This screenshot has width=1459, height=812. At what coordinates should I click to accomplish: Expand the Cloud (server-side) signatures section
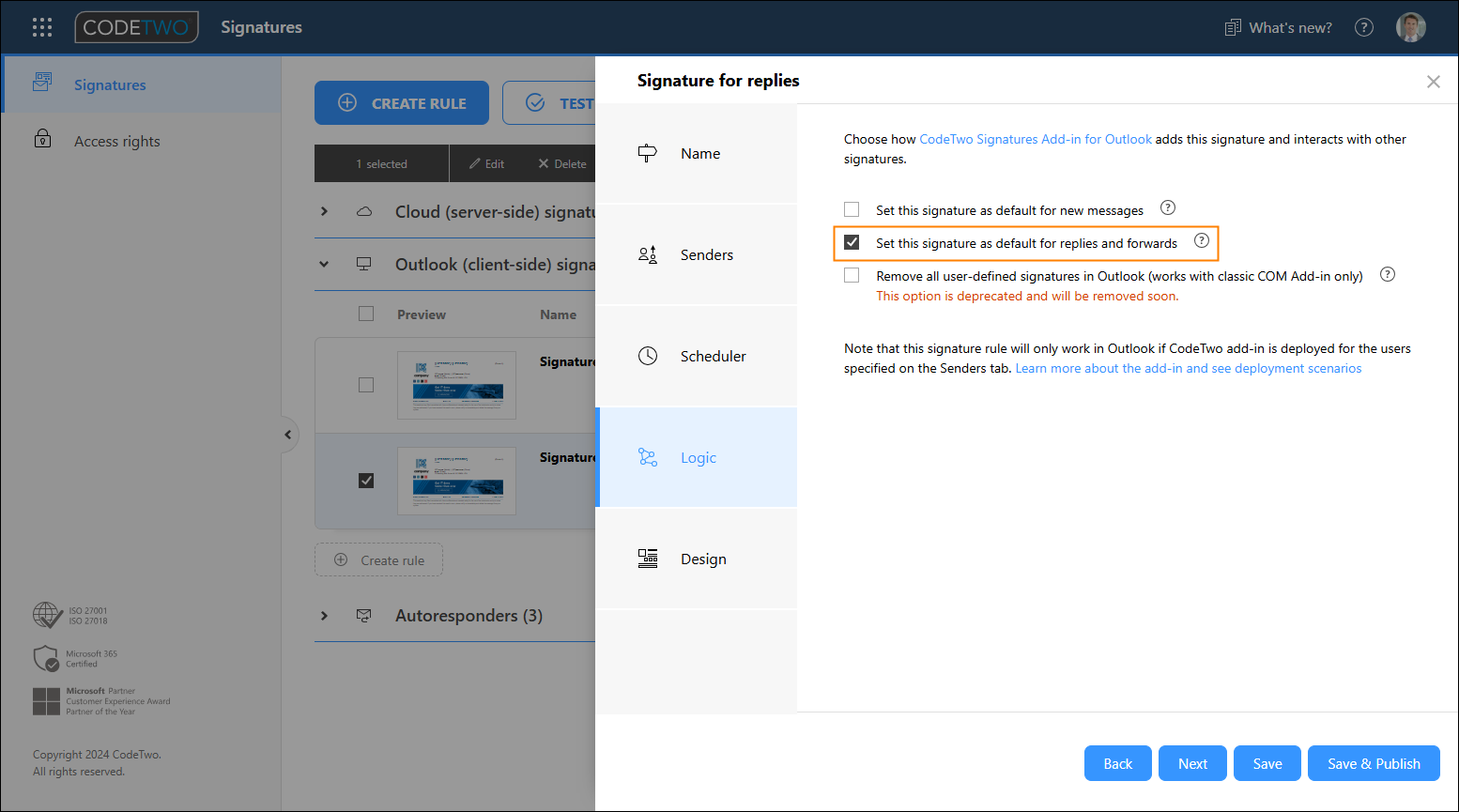point(324,211)
